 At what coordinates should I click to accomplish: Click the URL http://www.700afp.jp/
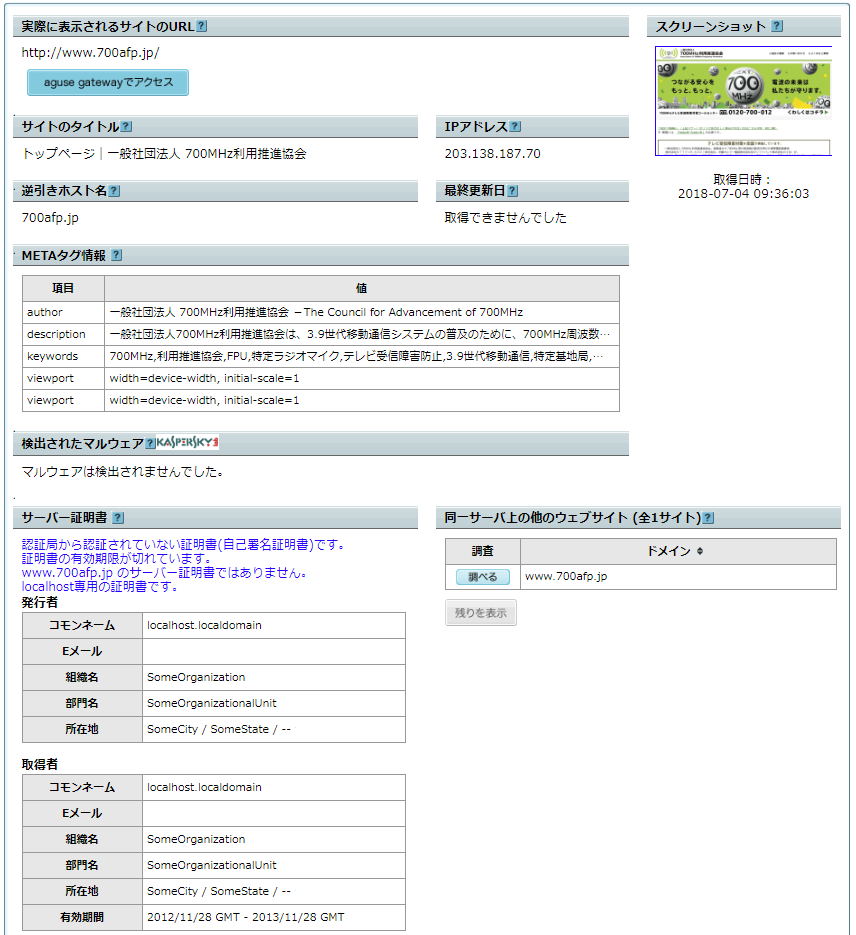pos(91,52)
